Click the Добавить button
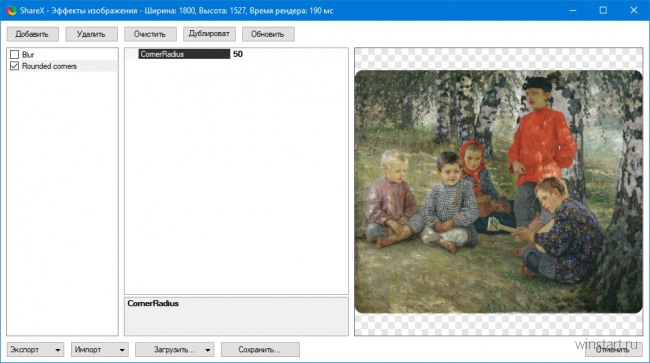Image resolution: width=650 pixels, height=363 pixels. (32, 34)
